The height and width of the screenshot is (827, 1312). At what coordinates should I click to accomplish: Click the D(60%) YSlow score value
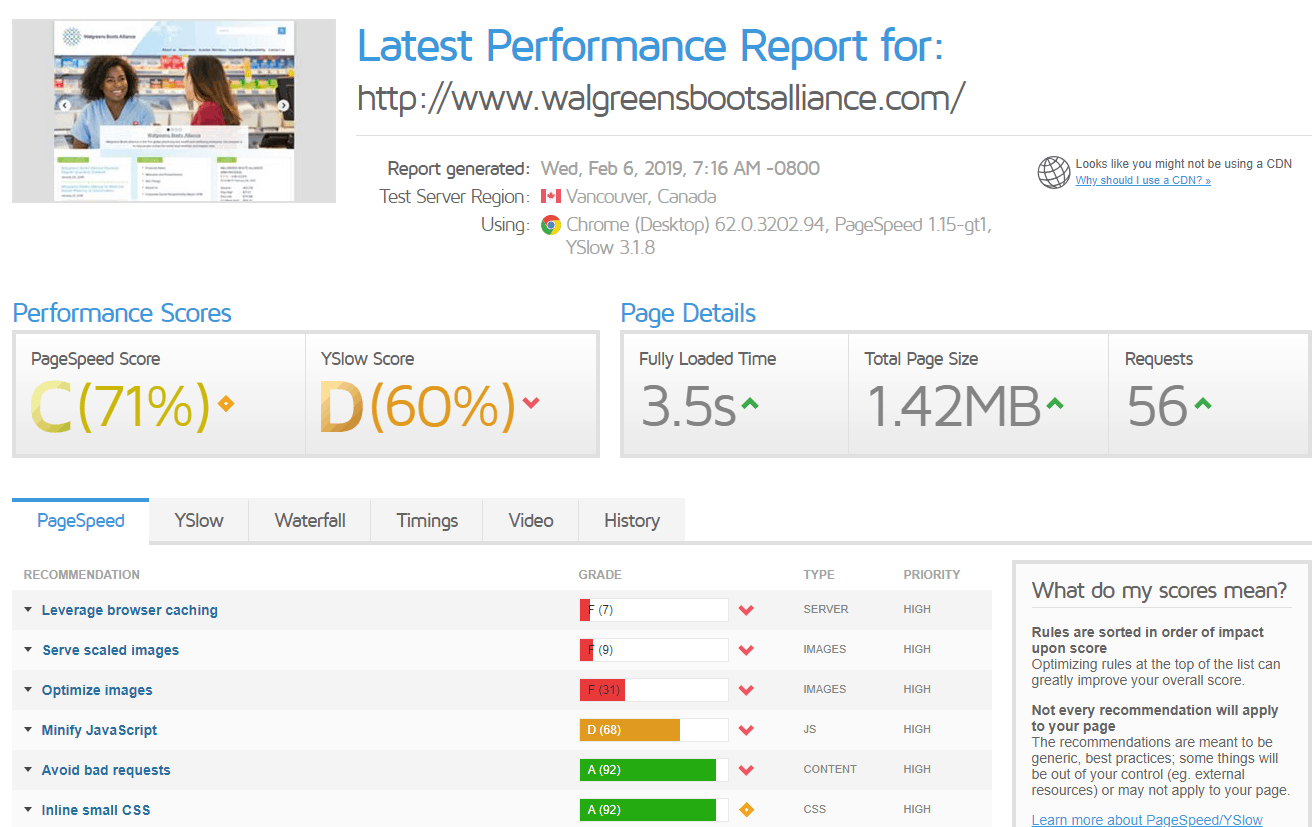(x=418, y=407)
